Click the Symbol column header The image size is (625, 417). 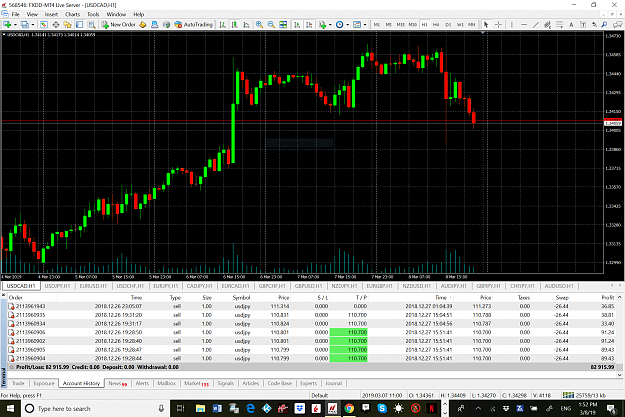pyautogui.click(x=241, y=297)
